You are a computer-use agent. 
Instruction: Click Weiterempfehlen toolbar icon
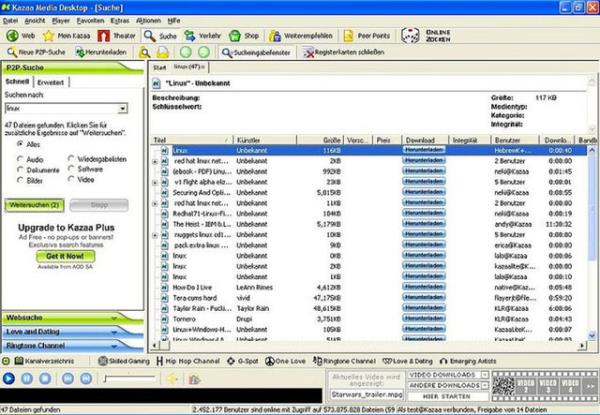(275, 36)
